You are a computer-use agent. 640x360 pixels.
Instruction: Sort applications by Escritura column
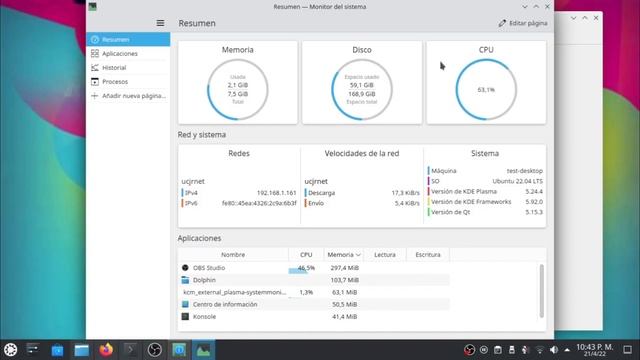[428, 255]
